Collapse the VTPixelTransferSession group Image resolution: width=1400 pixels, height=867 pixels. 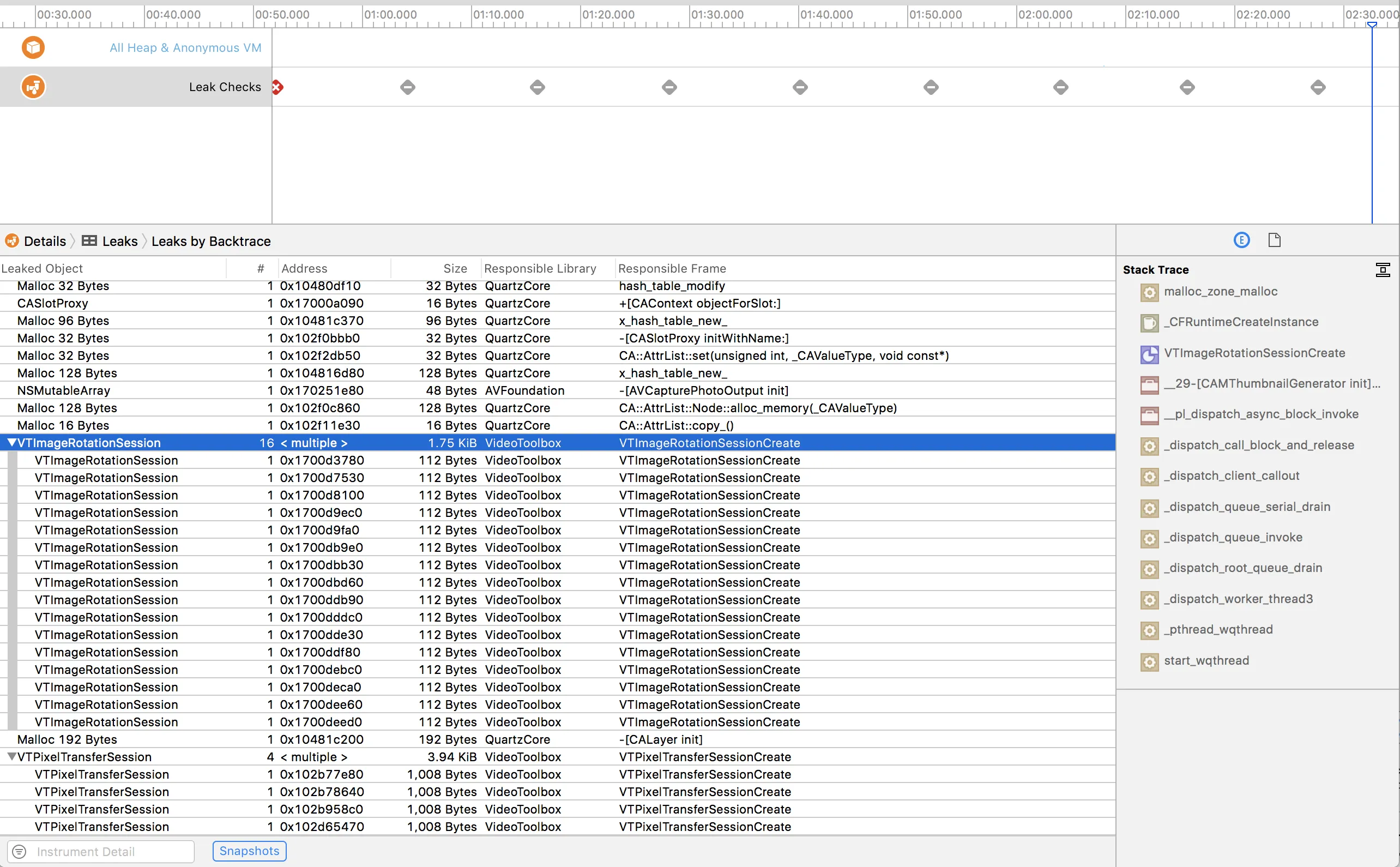[x=11, y=757]
